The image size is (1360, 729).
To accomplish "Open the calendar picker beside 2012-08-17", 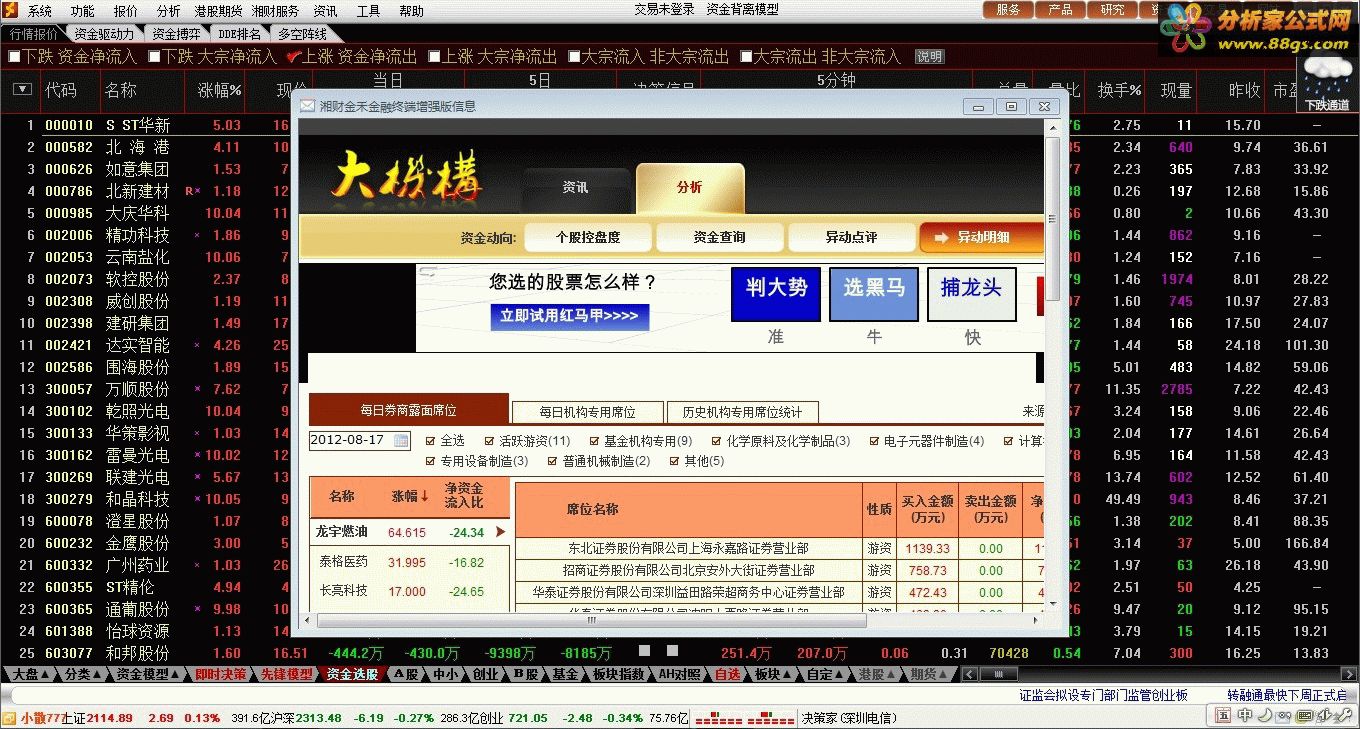I will (401, 440).
